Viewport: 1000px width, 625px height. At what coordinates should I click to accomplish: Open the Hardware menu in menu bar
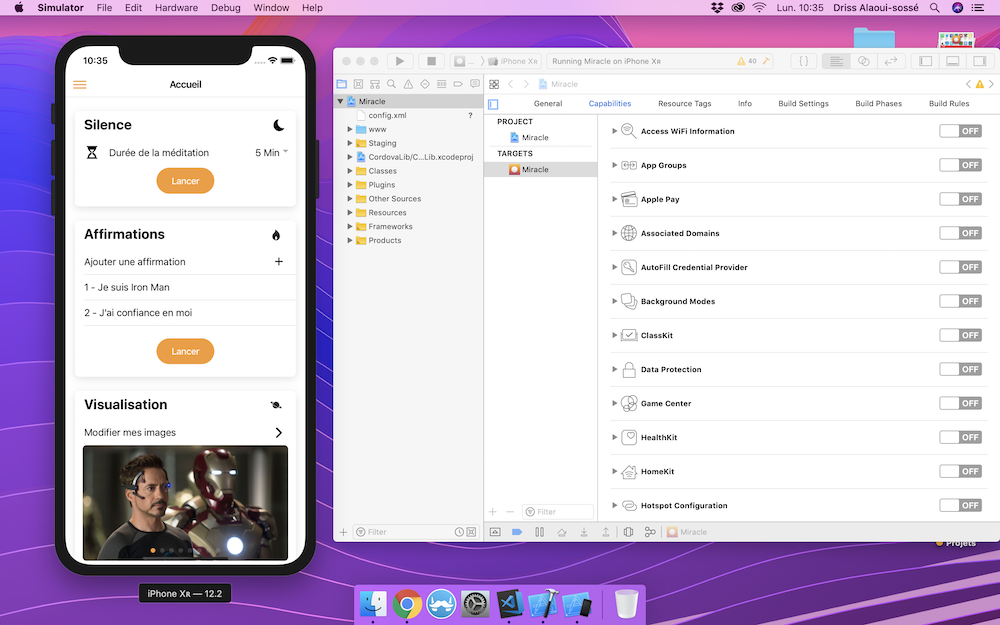tap(176, 8)
